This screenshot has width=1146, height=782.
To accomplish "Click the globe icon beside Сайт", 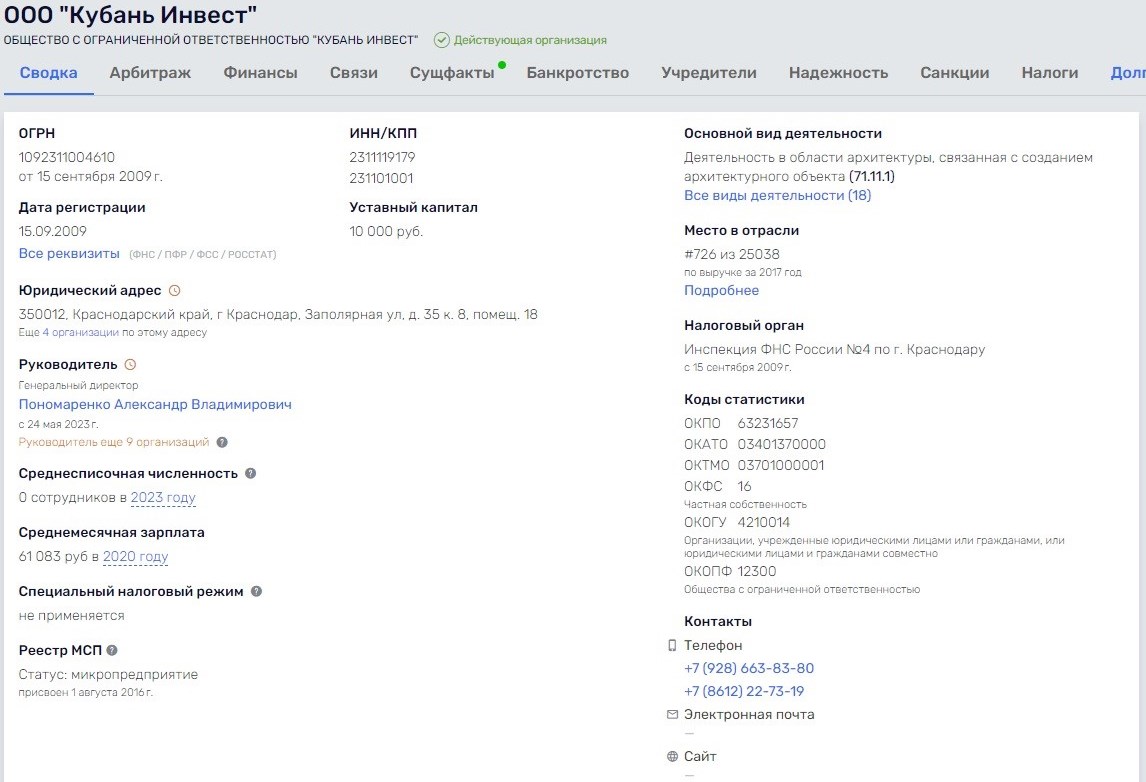I will (x=672, y=757).
